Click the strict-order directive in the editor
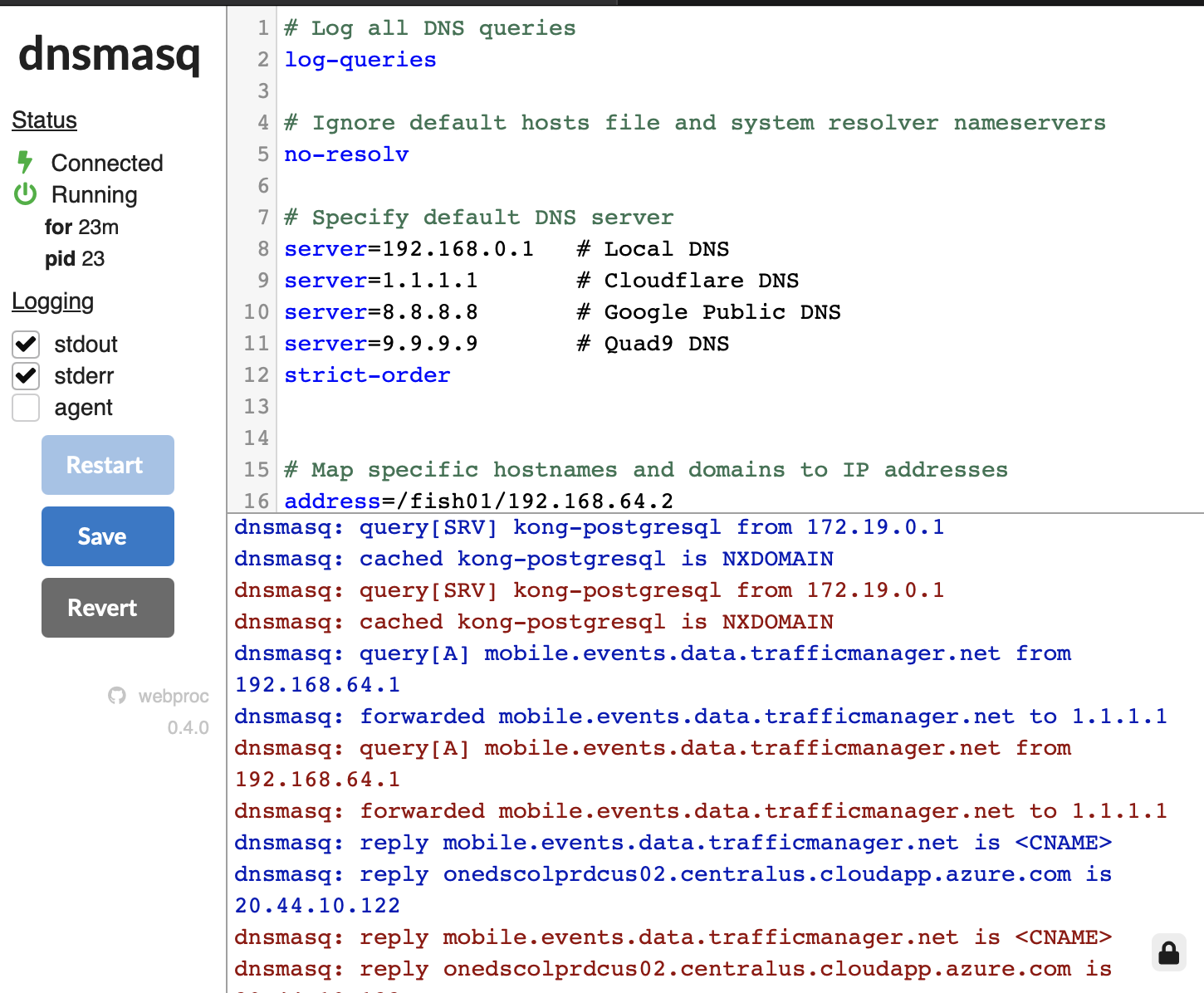The height and width of the screenshot is (993, 1204). point(366,375)
